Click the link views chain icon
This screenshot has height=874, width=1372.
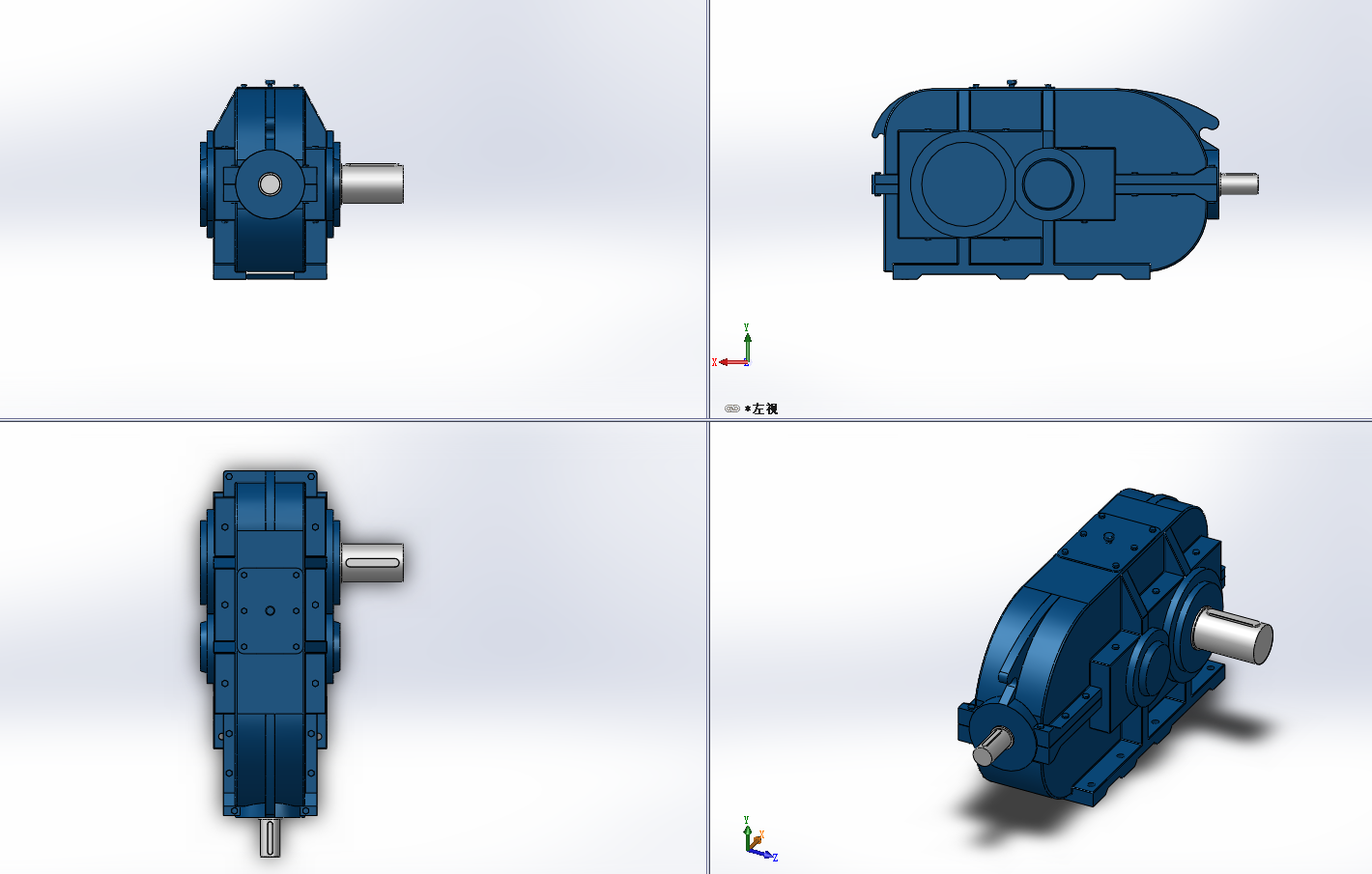coord(731,409)
